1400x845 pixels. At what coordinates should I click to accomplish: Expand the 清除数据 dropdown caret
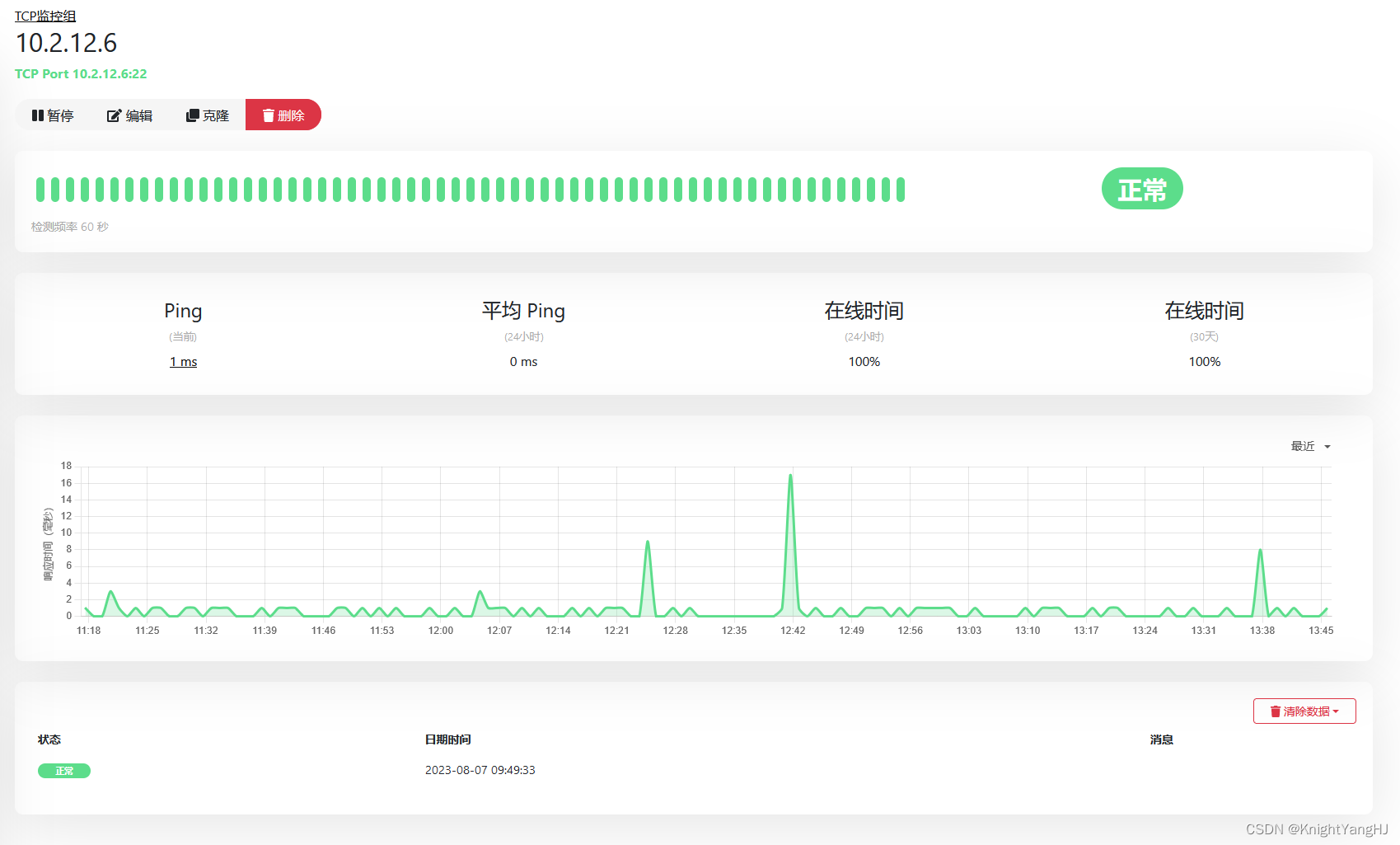[x=1336, y=711]
